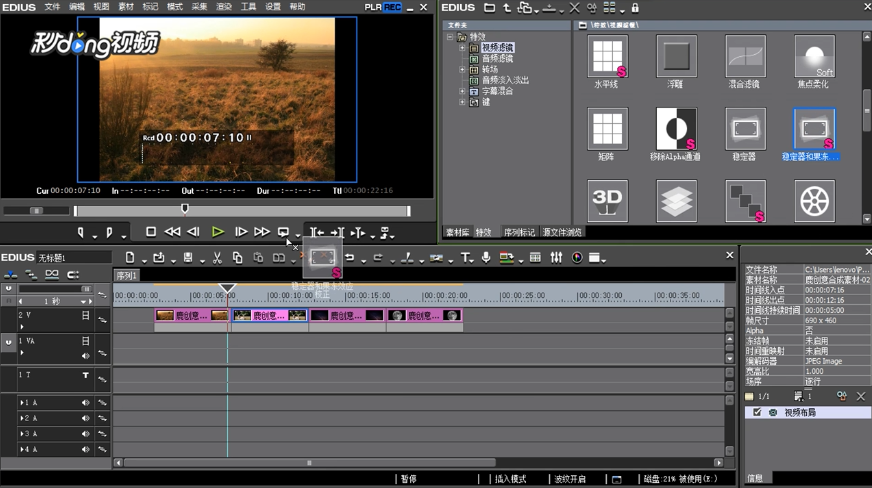Click the PLR player mode button
The width and height of the screenshot is (872, 488).
tap(373, 7)
